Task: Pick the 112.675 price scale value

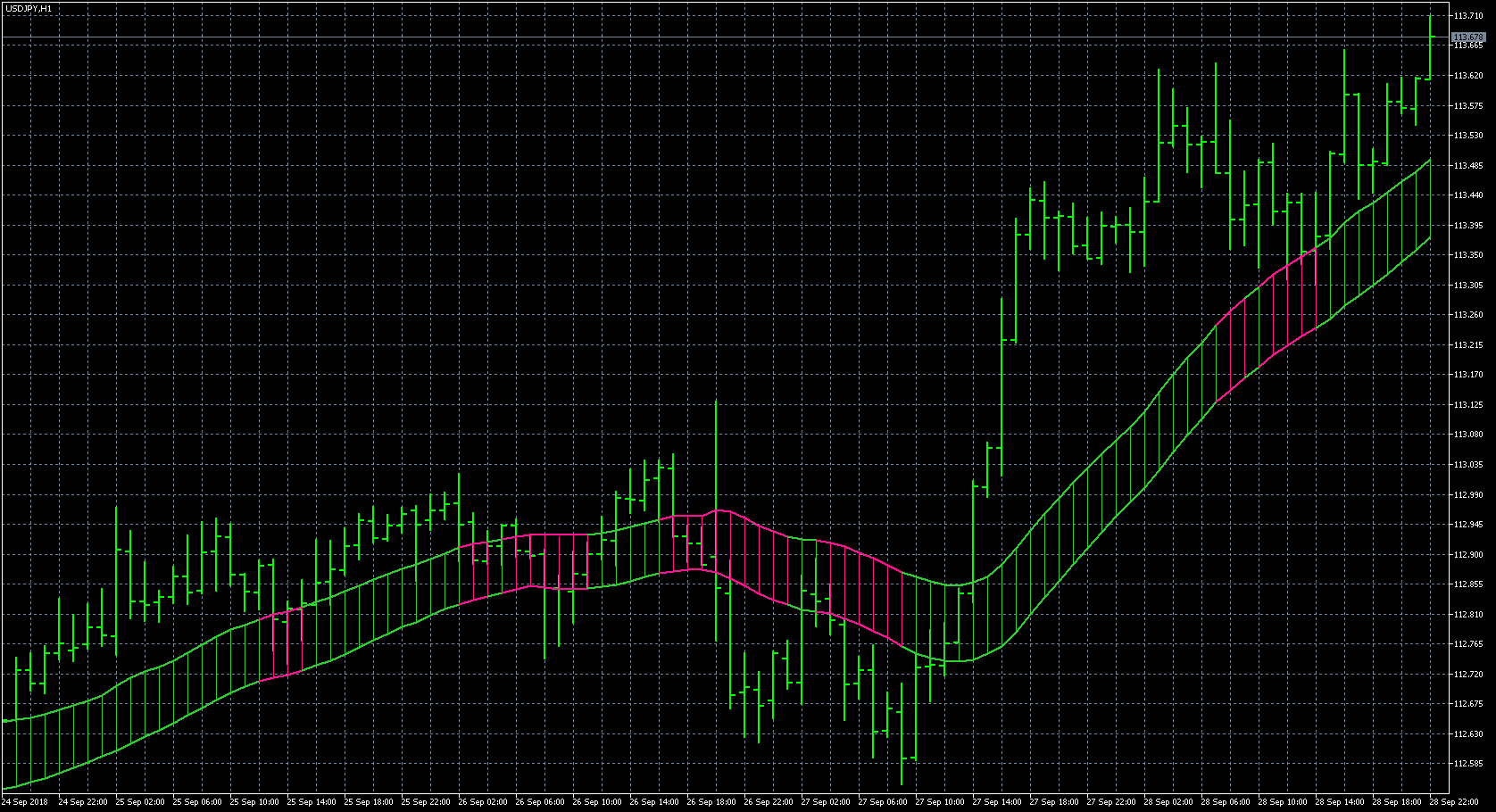Action: click(1468, 703)
